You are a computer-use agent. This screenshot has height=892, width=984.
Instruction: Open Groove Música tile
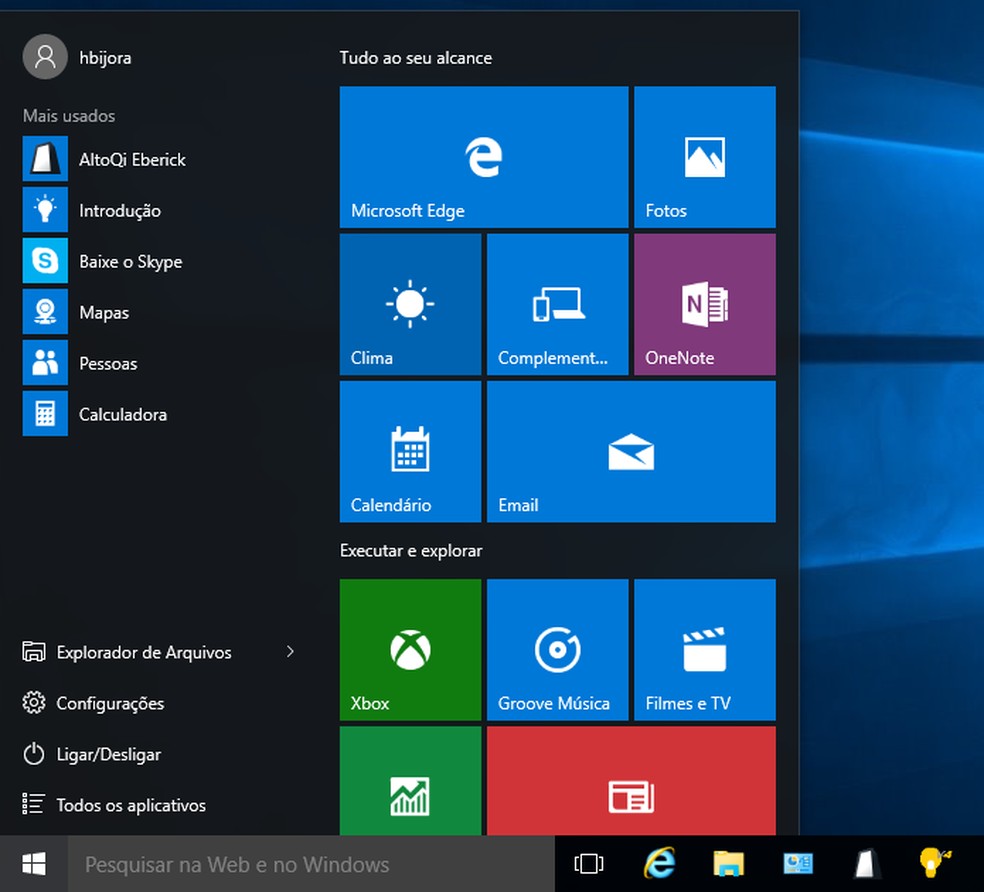coord(557,649)
